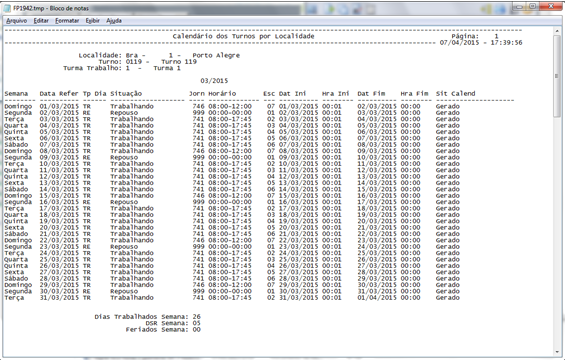Open the Ajuda menu
565x360 pixels.
coord(114,21)
